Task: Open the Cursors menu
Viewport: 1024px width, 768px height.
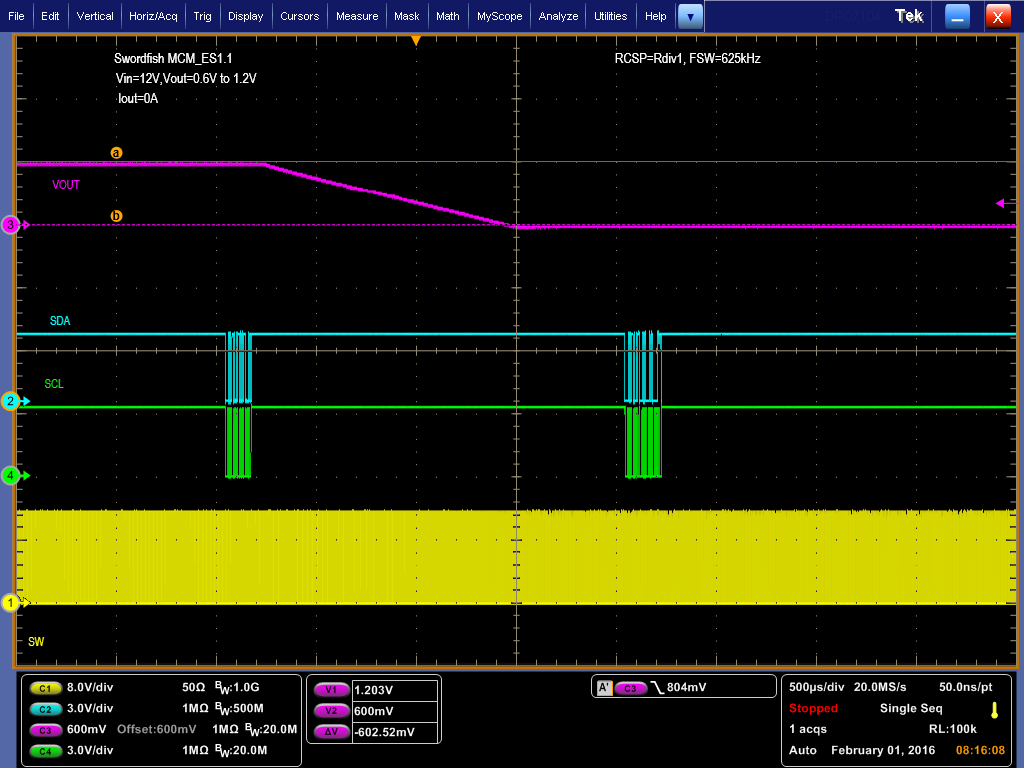Action: point(299,16)
